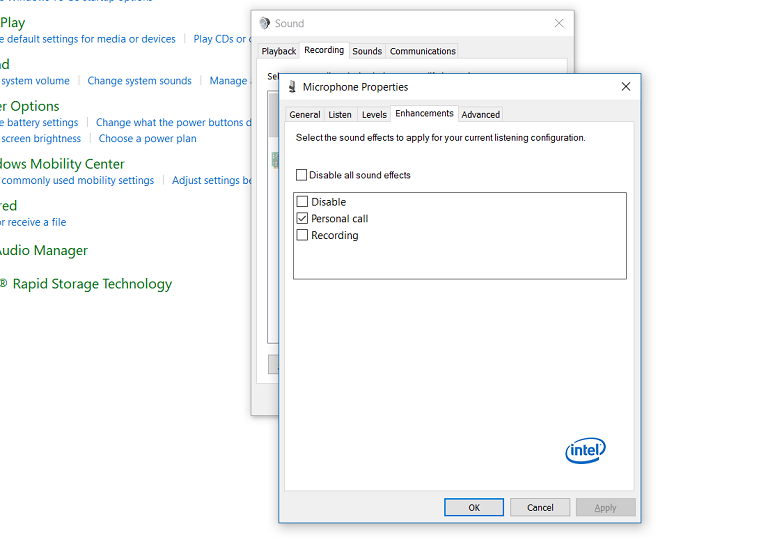Open Choose a power plan link

(x=147, y=139)
